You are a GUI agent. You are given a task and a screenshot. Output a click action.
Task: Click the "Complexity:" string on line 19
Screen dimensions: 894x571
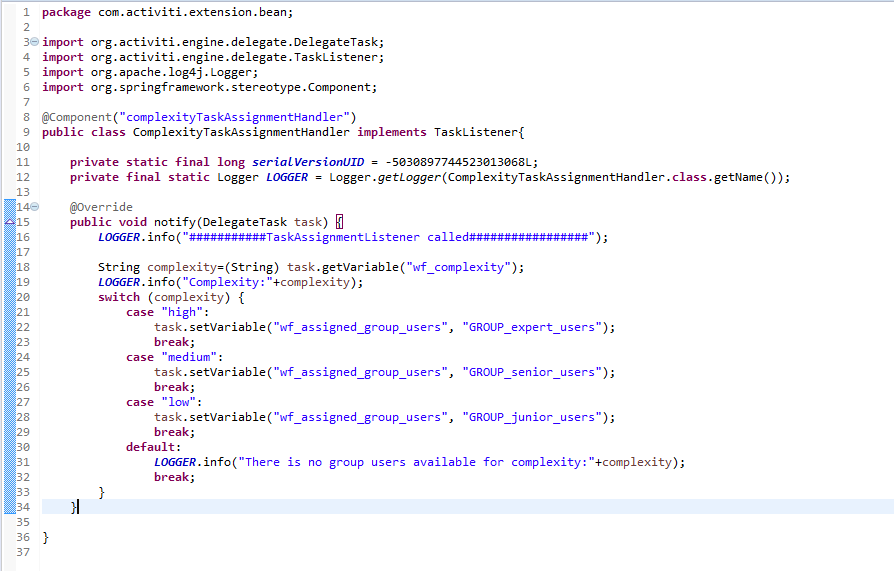227,282
